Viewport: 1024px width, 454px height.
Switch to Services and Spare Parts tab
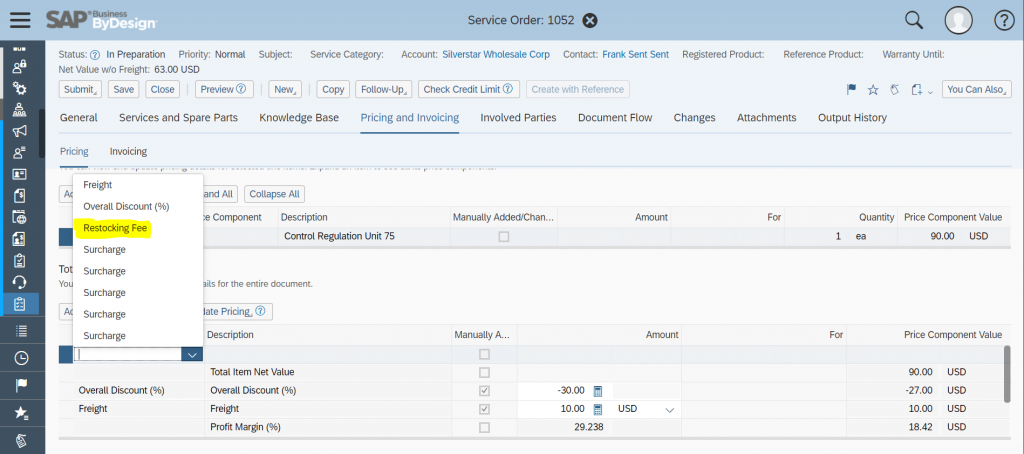[178, 118]
